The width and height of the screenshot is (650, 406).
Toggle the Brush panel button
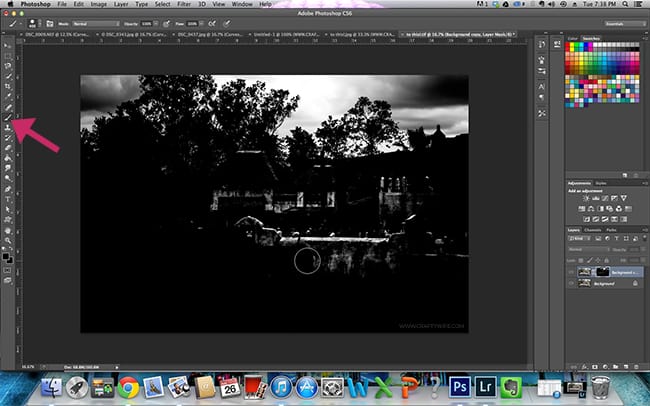tap(50, 24)
